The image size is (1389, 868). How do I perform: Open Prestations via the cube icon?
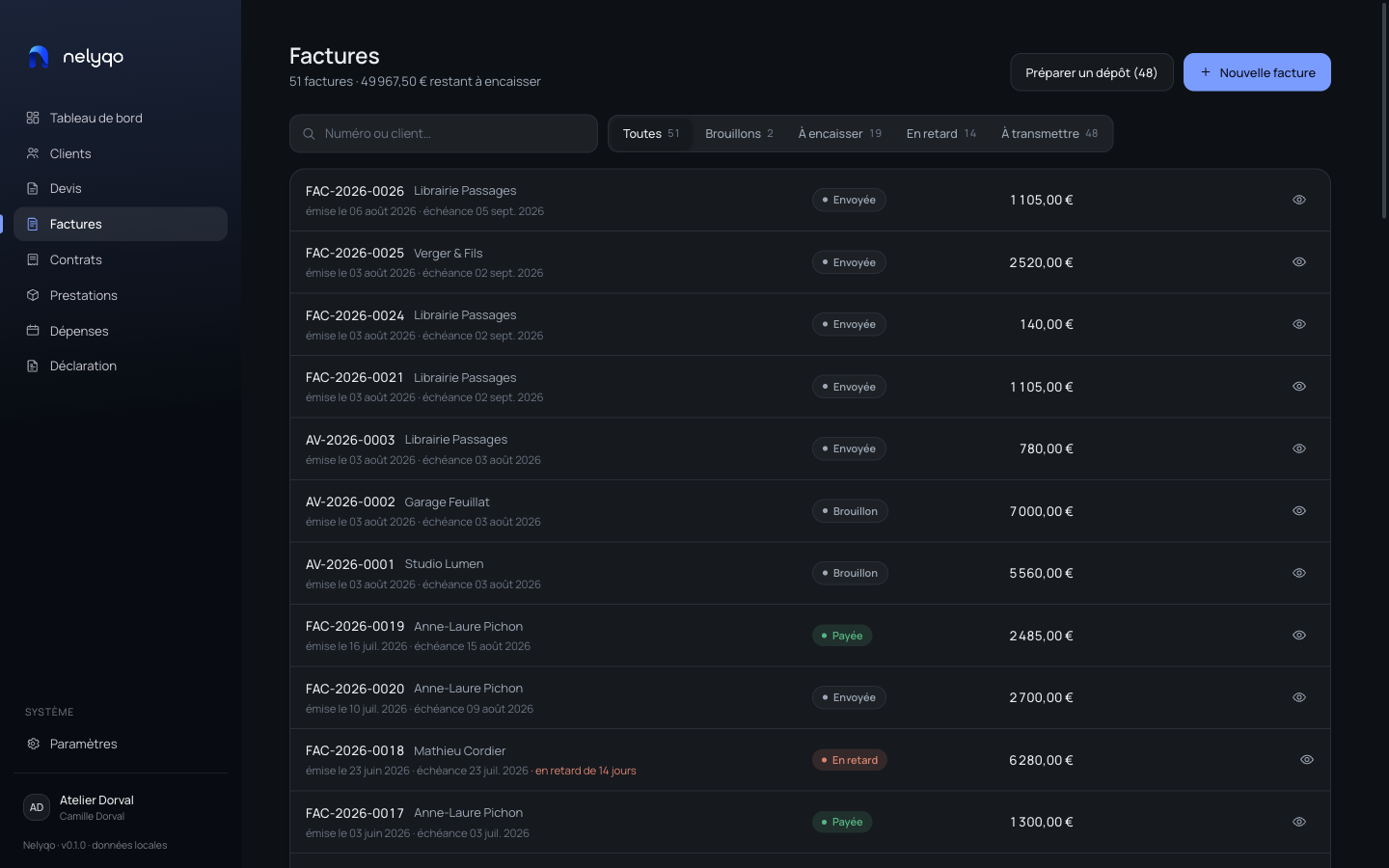point(33,295)
